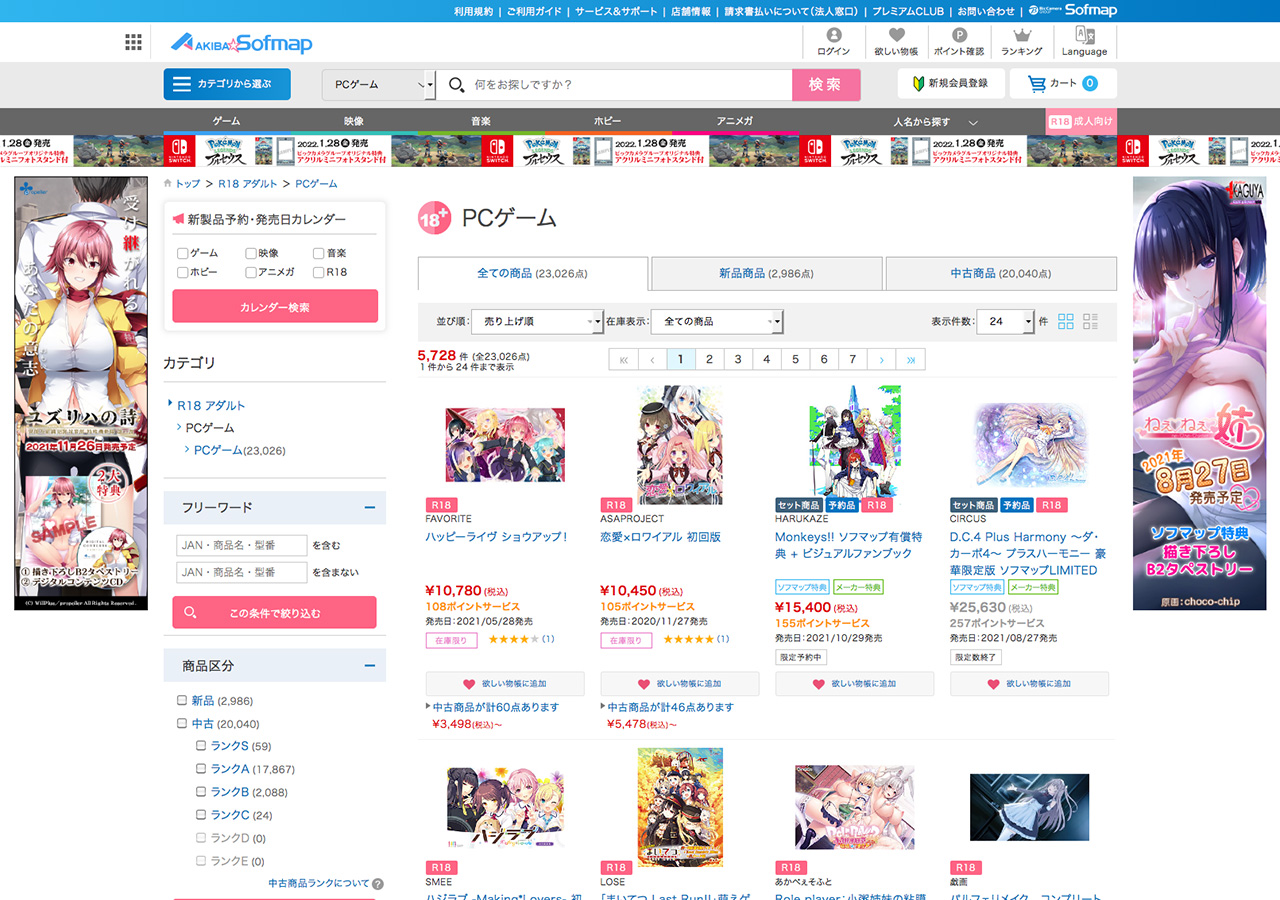Tick the ランクA used-rank checkbox

[x=201, y=769]
